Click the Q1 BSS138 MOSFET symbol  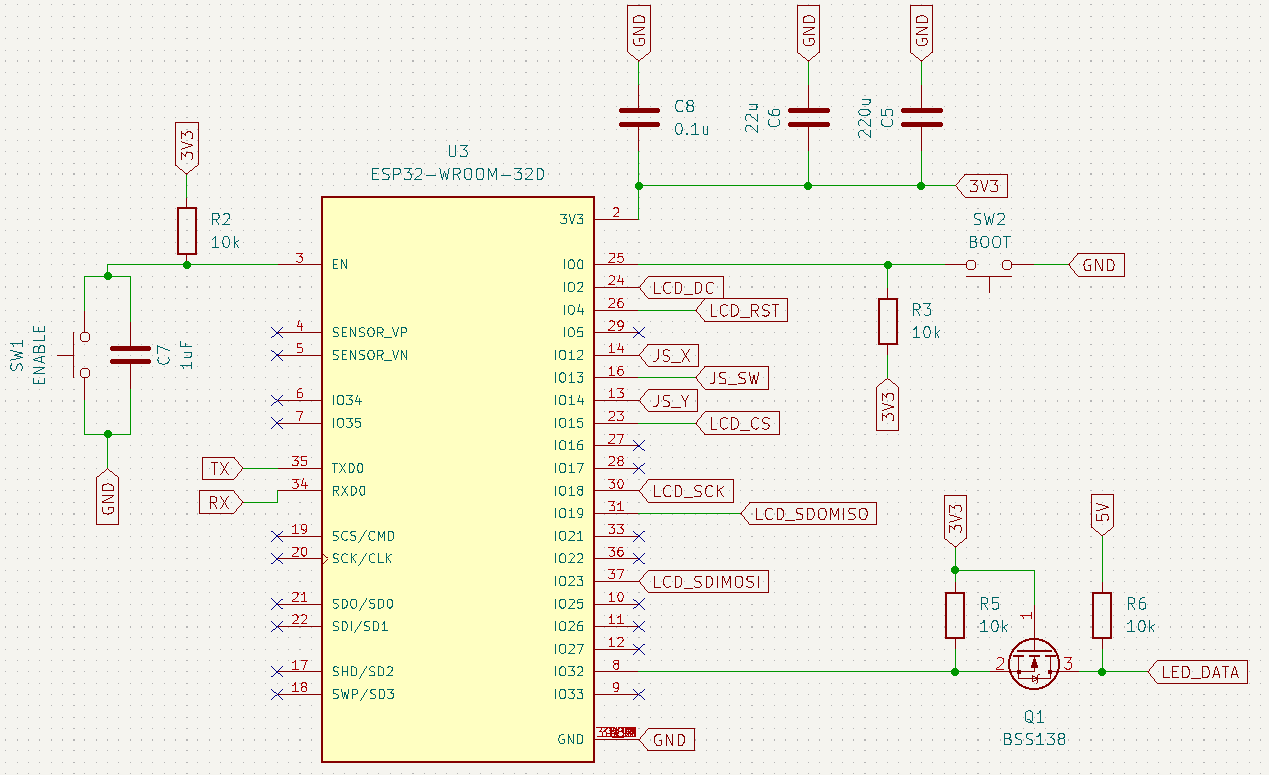pyautogui.click(x=1032, y=662)
